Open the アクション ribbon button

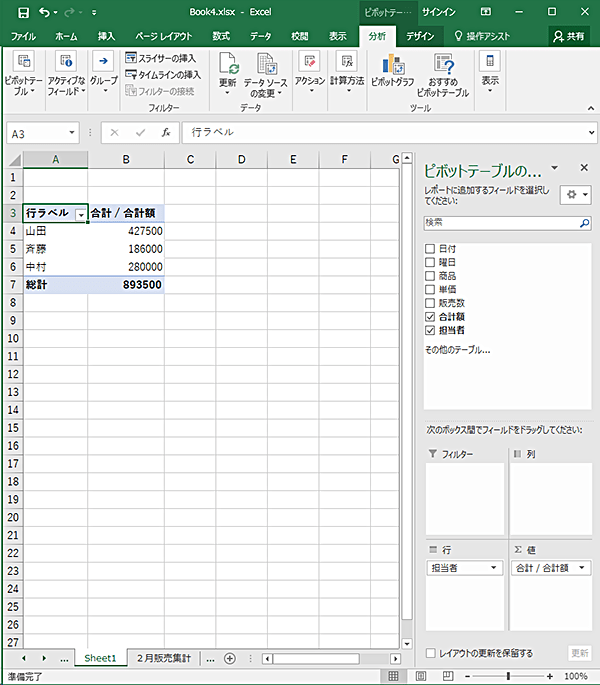pos(310,73)
